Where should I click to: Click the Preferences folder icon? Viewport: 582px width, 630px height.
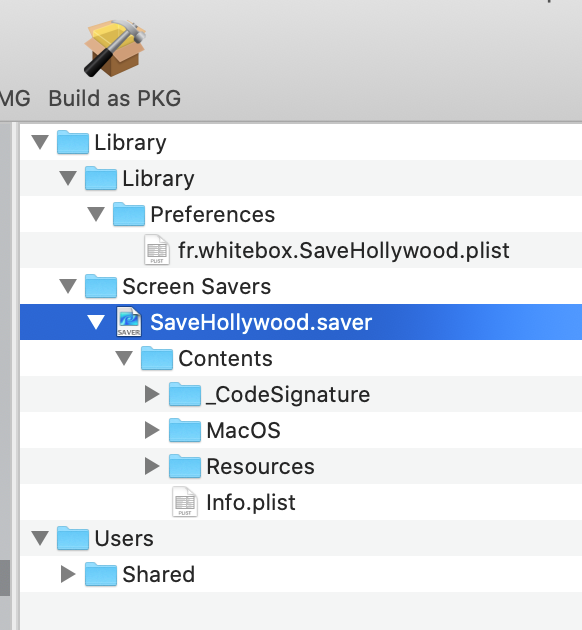pos(129,214)
